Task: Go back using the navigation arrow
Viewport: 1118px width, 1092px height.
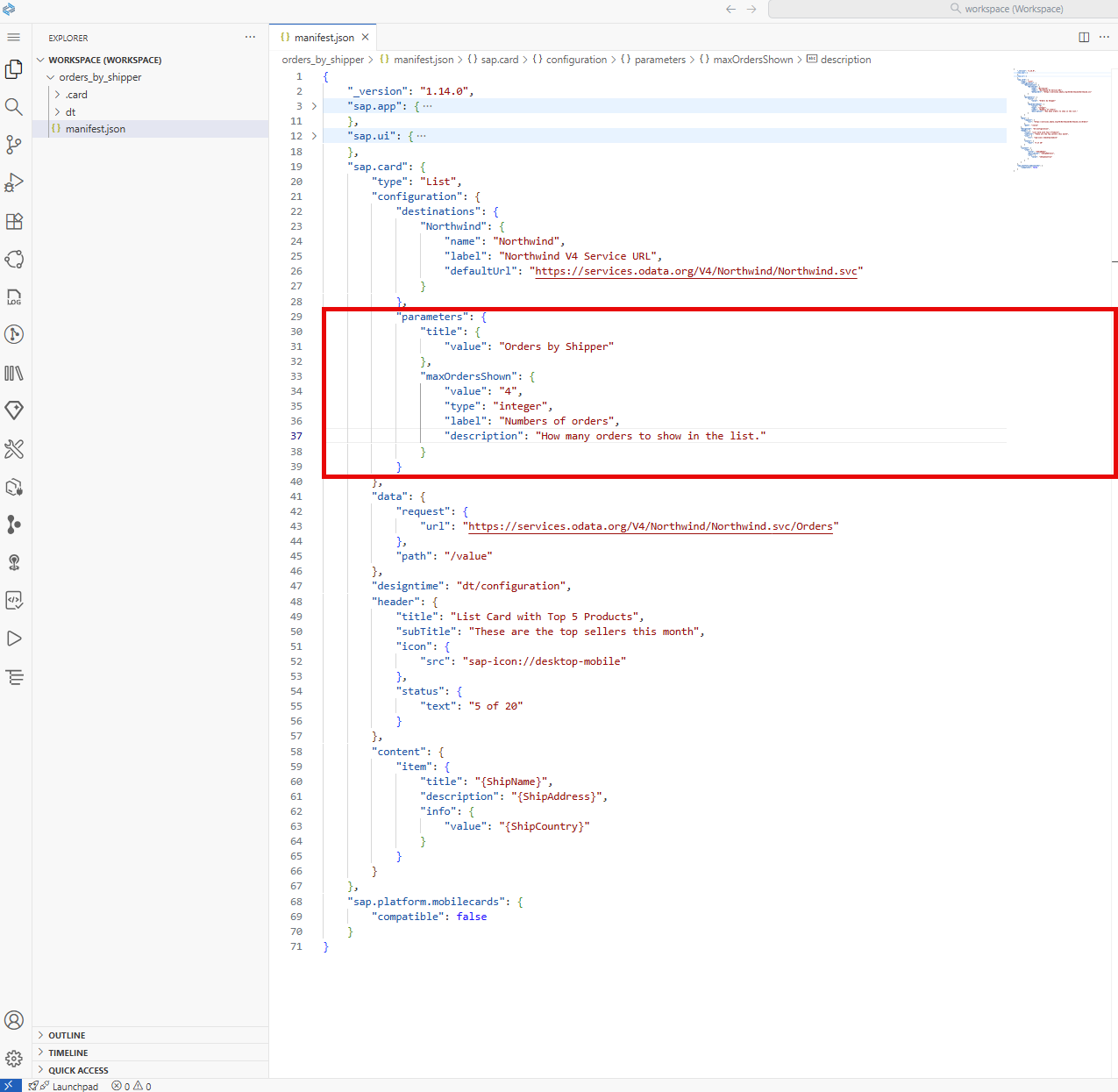Action: pyautogui.click(x=730, y=9)
